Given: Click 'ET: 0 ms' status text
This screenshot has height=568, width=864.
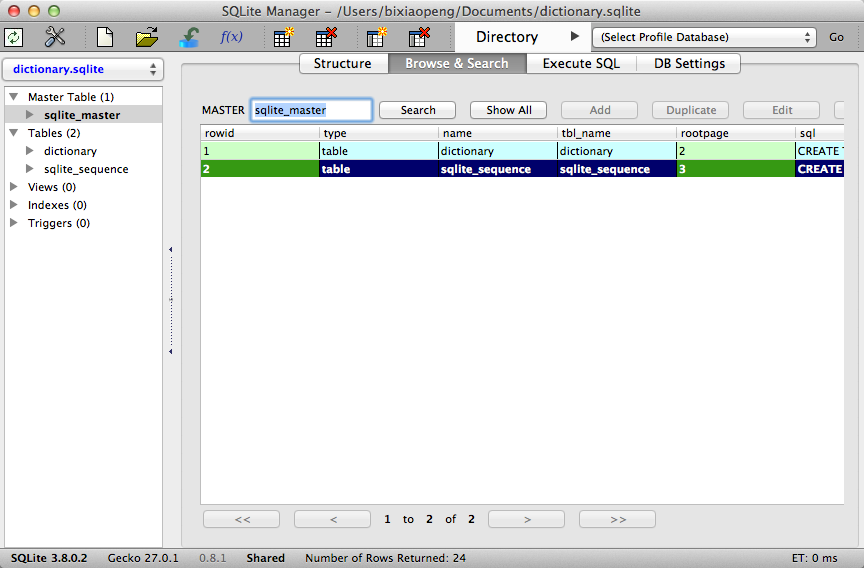Looking at the screenshot, I should (x=814, y=558).
